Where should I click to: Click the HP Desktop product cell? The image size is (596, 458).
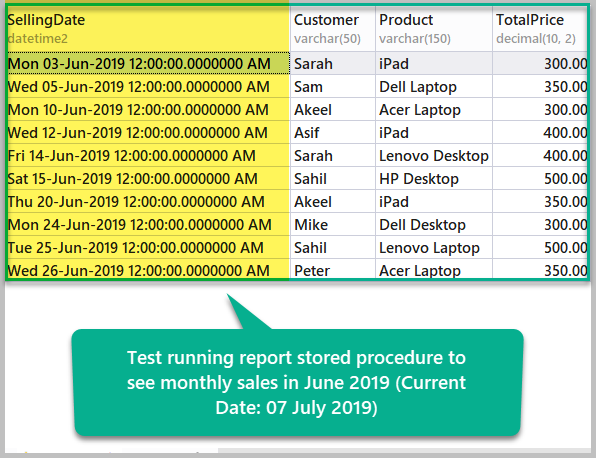pos(434,179)
